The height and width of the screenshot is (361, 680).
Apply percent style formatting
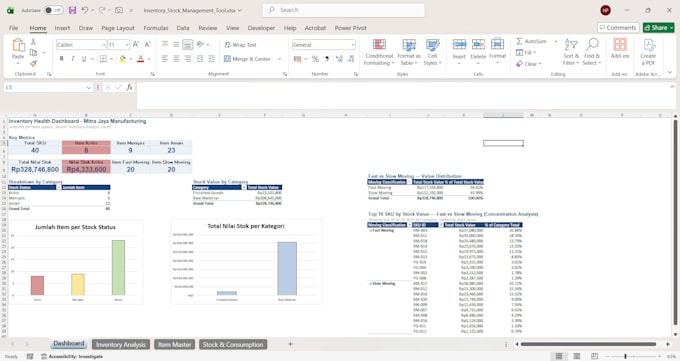[315, 59]
